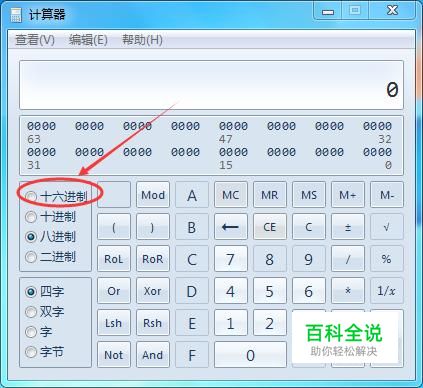Click the M- memory subtract button
Screen dimensions: 423x388
[387, 195]
